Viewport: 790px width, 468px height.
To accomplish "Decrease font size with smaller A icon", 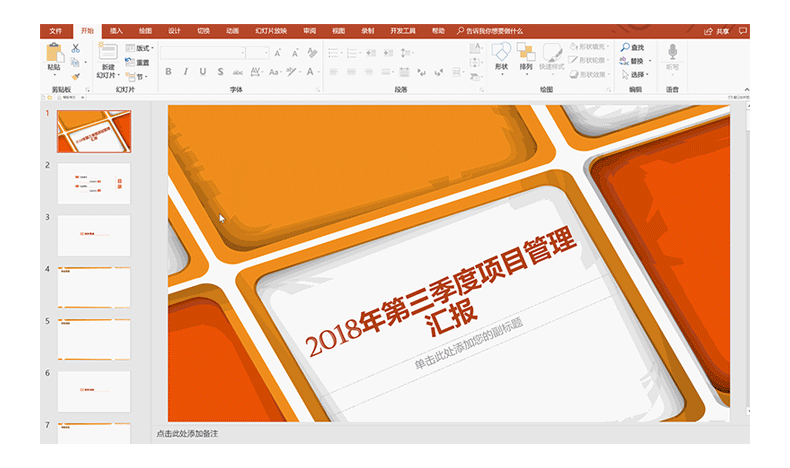I will coord(295,53).
